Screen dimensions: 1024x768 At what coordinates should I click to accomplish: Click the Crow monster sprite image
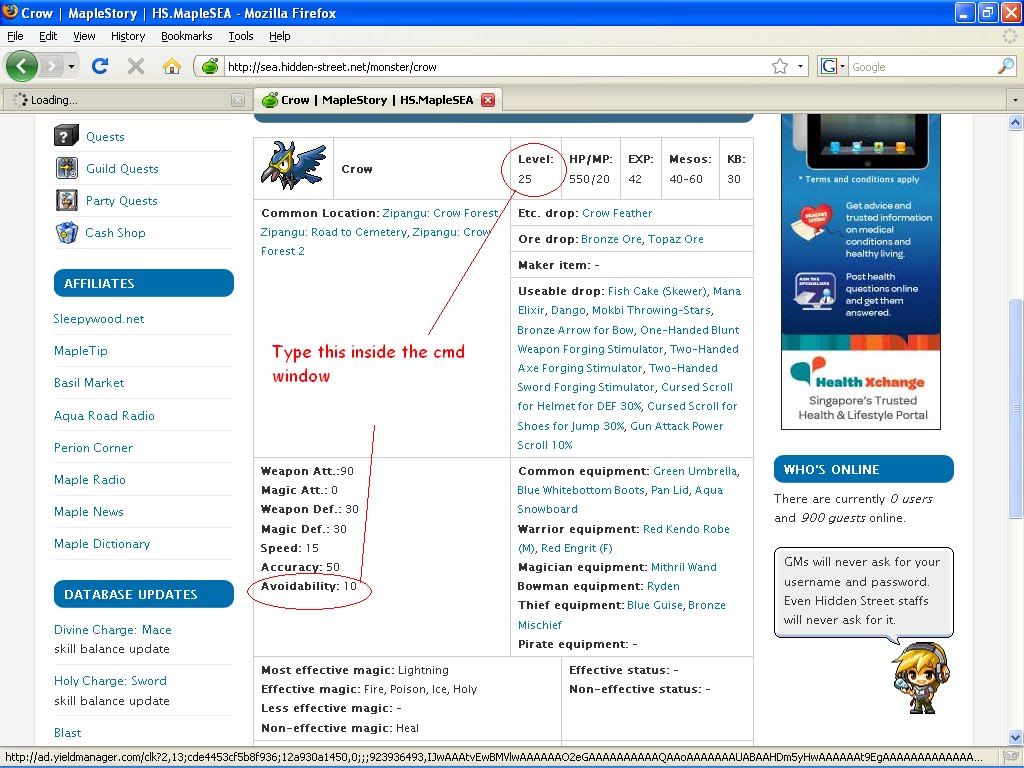[x=293, y=166]
